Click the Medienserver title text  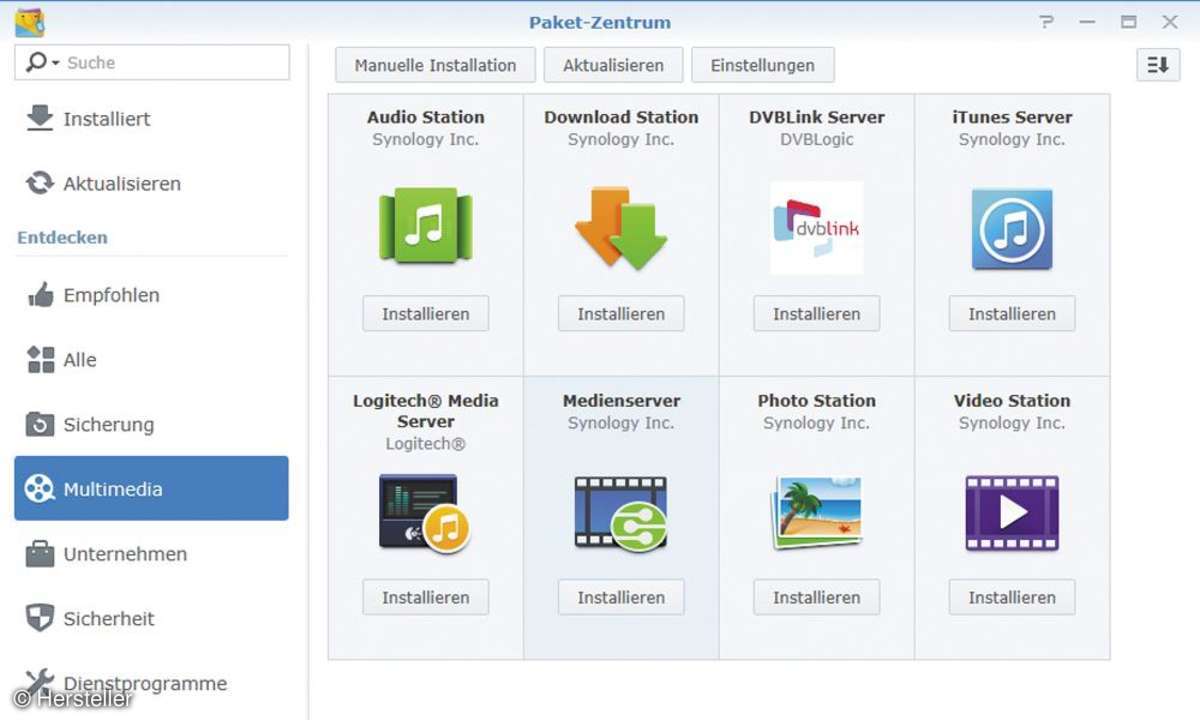621,401
